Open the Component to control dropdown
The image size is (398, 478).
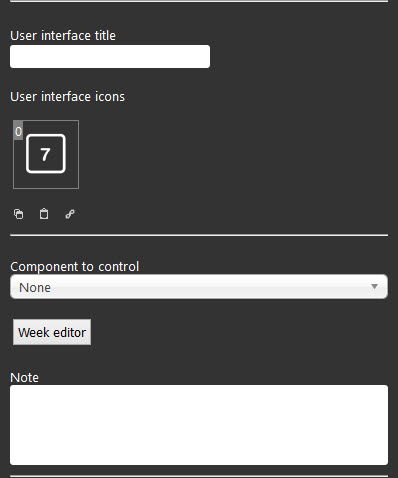point(199,287)
